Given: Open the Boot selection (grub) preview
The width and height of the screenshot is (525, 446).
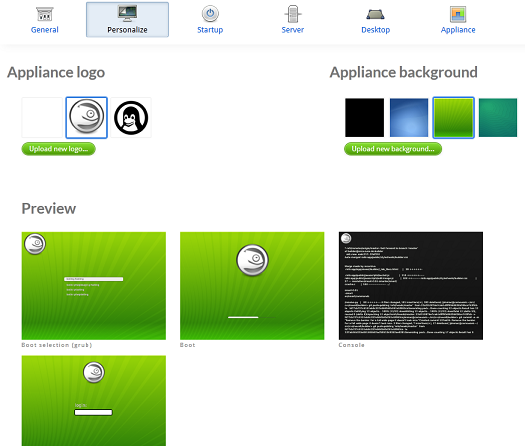Looking at the screenshot, I should click(x=94, y=286).
